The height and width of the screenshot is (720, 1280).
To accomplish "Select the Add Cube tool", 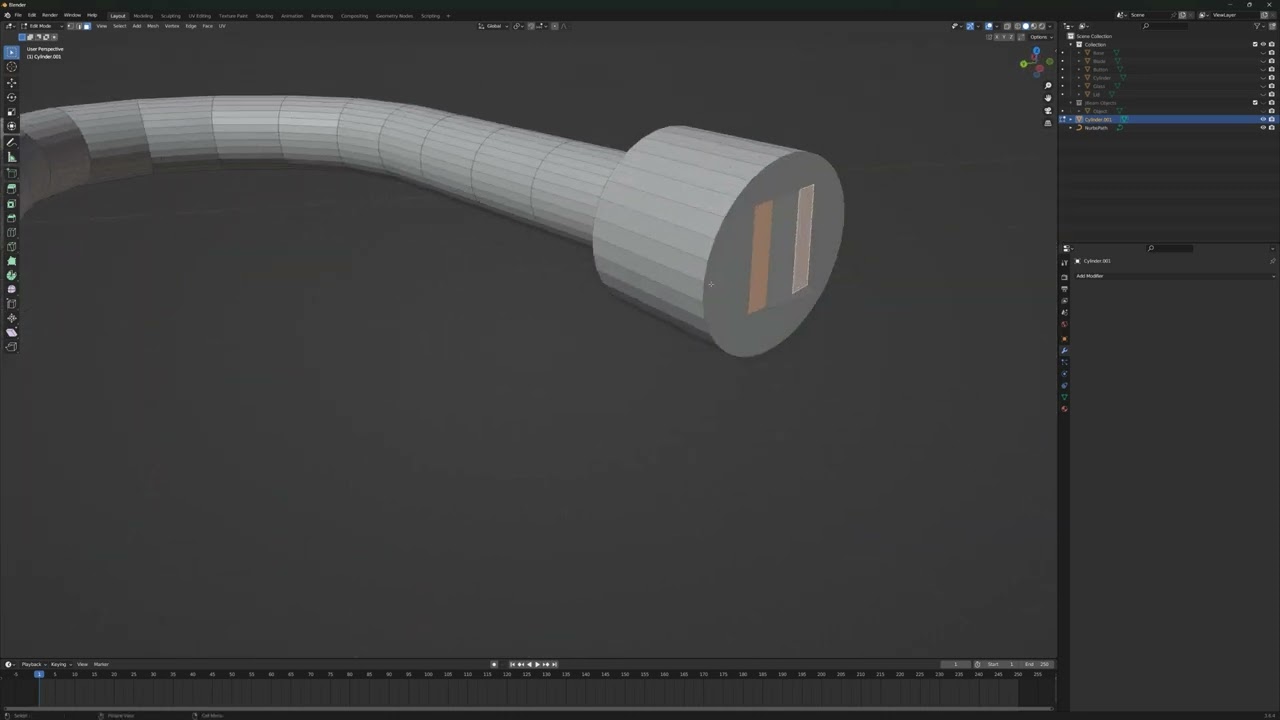I will (12, 173).
